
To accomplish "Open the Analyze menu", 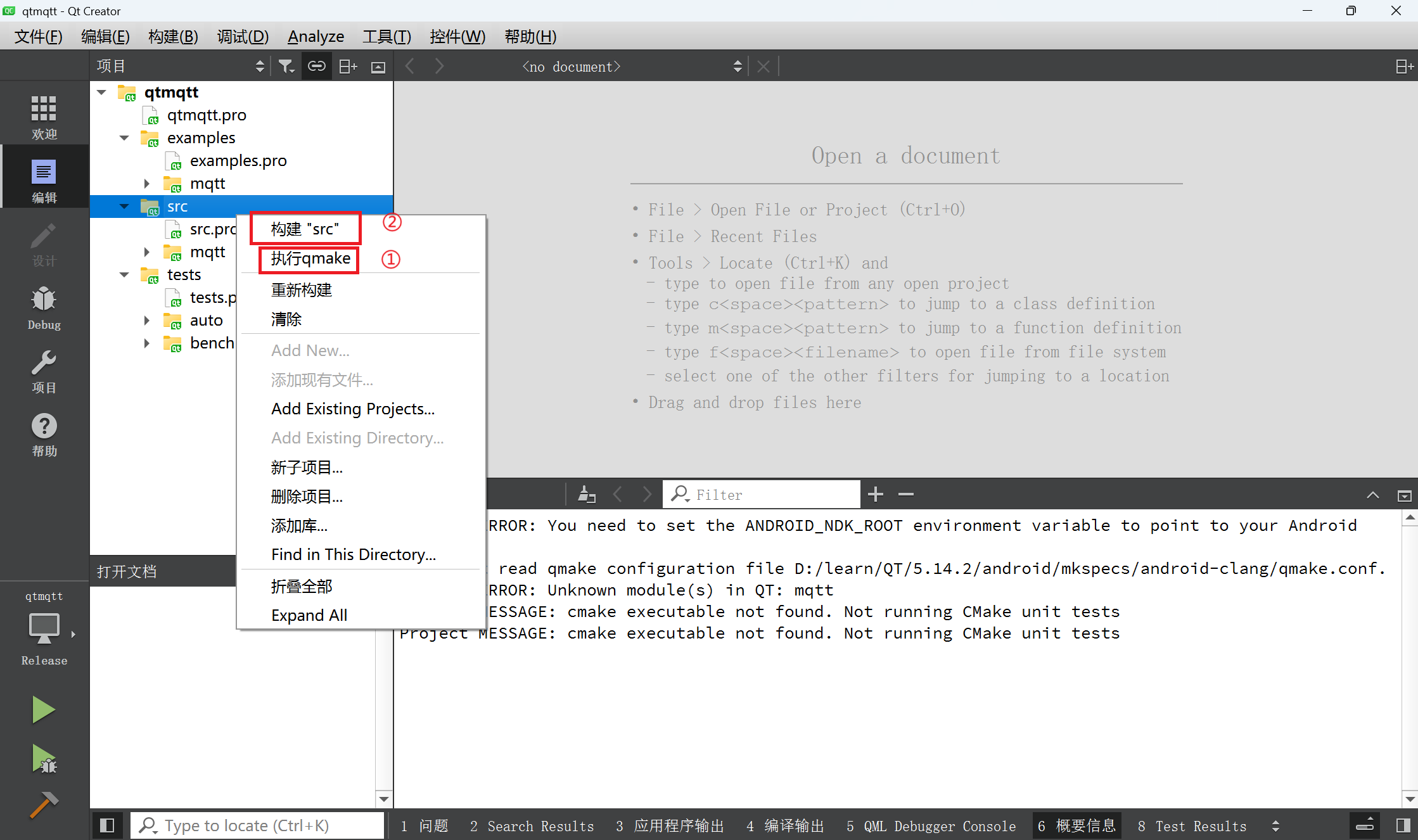I will point(316,37).
